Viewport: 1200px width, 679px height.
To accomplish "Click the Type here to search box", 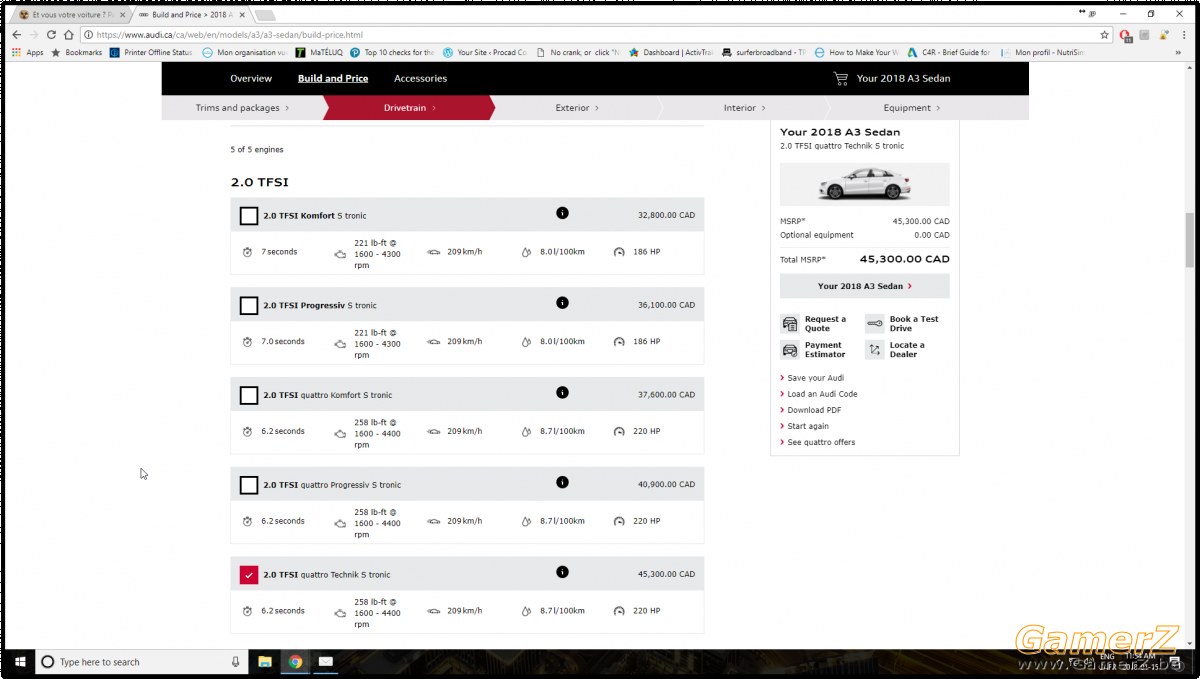I will pos(140,662).
